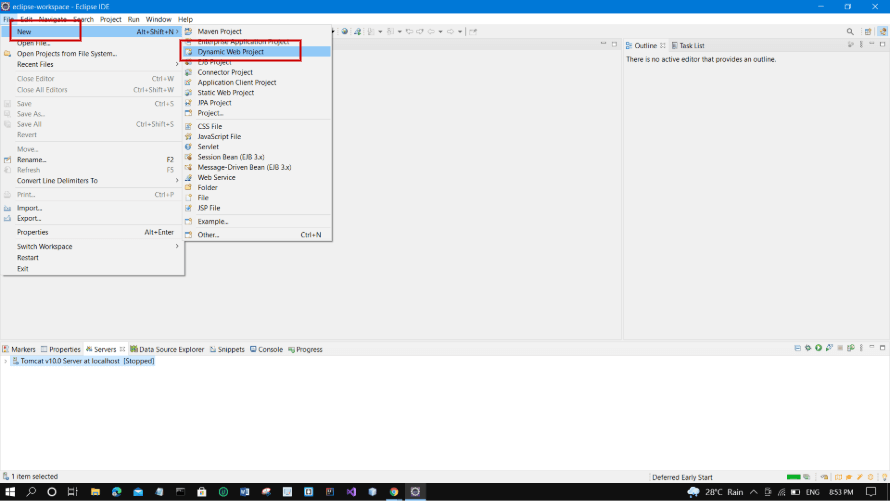
Task: Switch to the Properties tab
Action: tap(60, 349)
